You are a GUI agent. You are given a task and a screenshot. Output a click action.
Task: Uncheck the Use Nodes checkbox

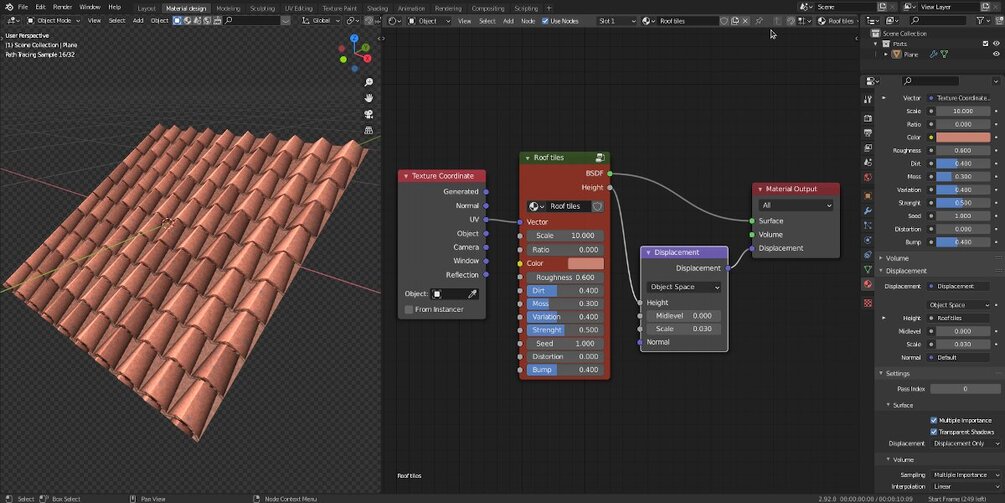[545, 21]
